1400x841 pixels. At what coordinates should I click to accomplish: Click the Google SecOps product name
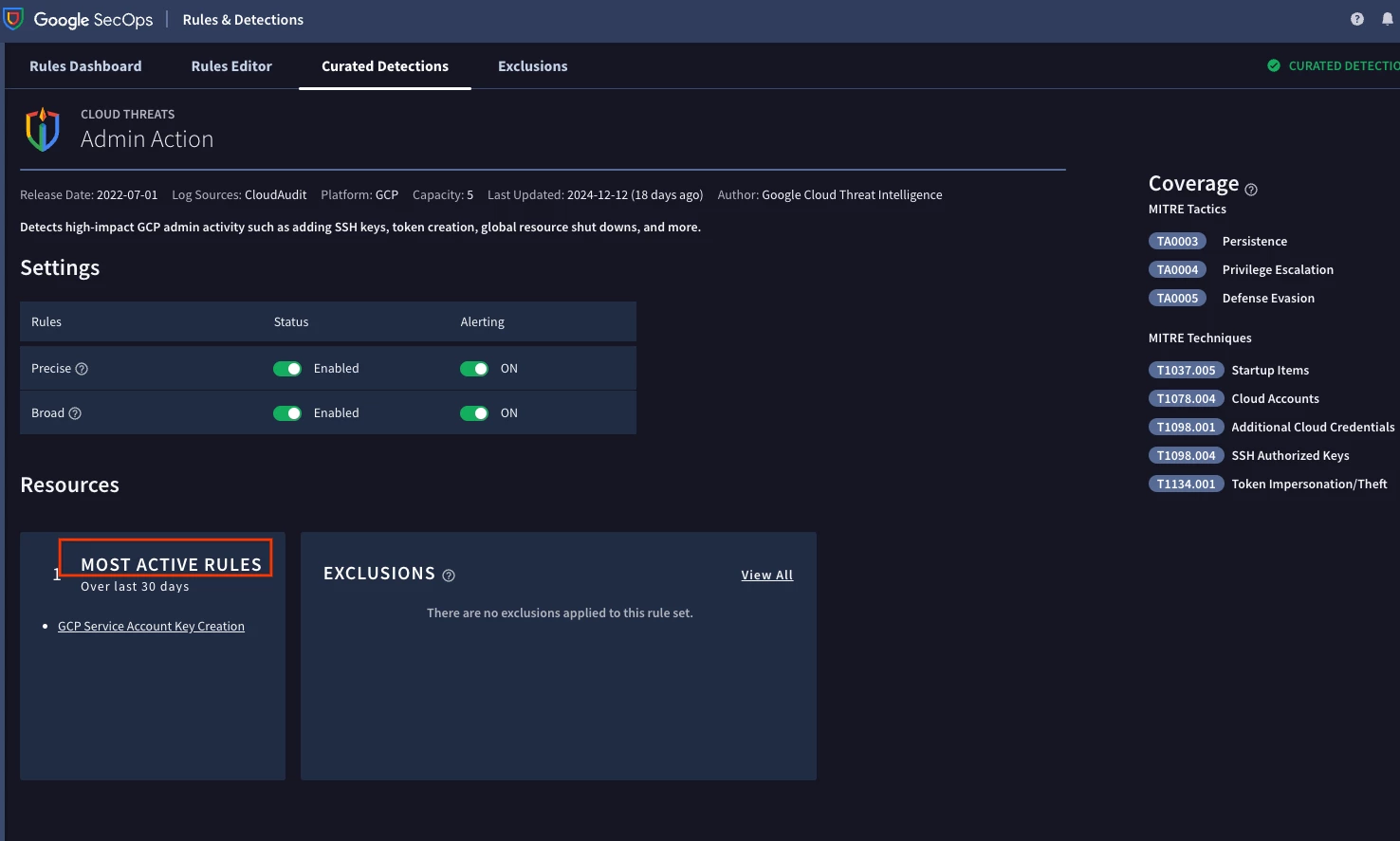point(93,20)
